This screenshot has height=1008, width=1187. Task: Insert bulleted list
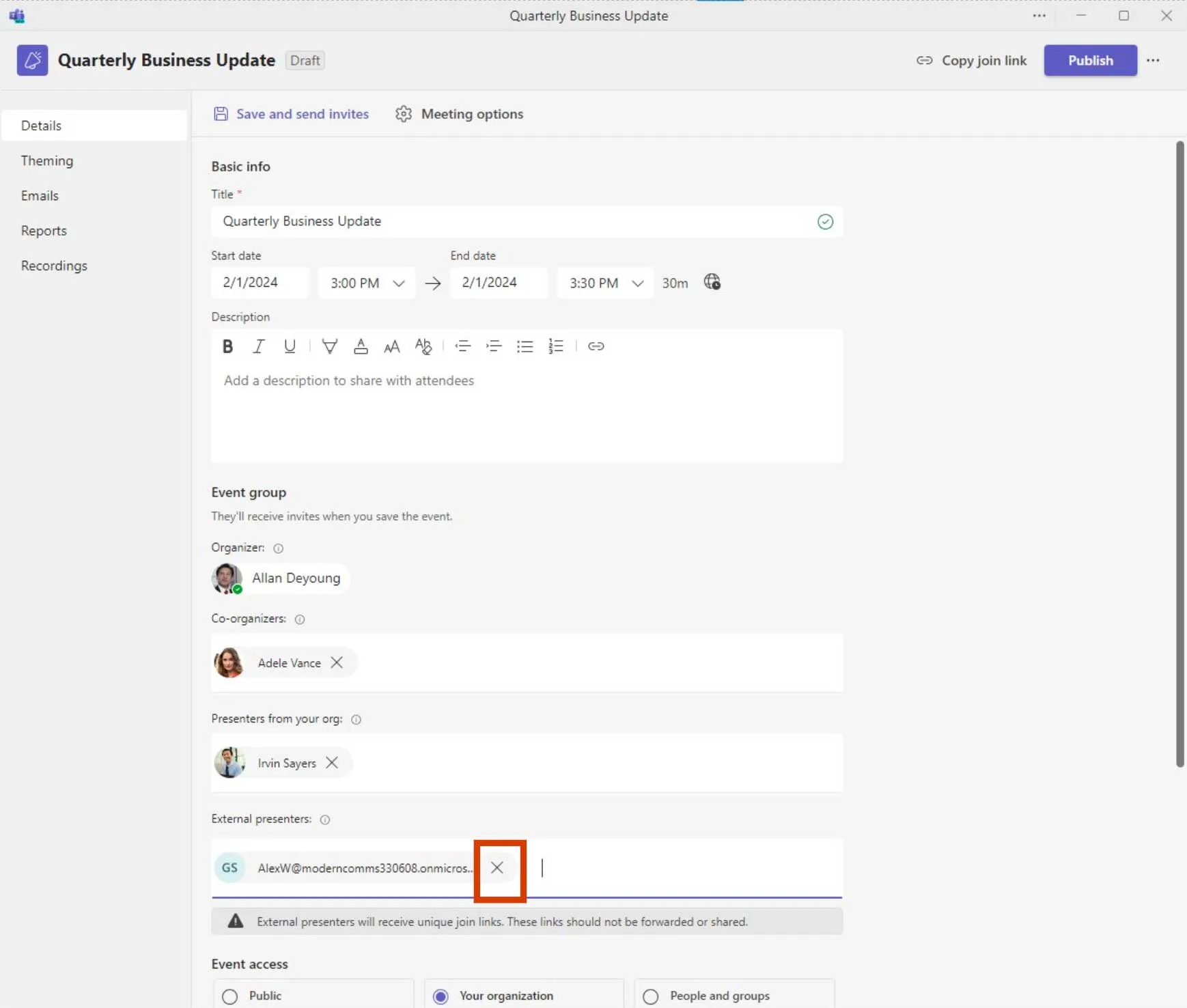[525, 346]
